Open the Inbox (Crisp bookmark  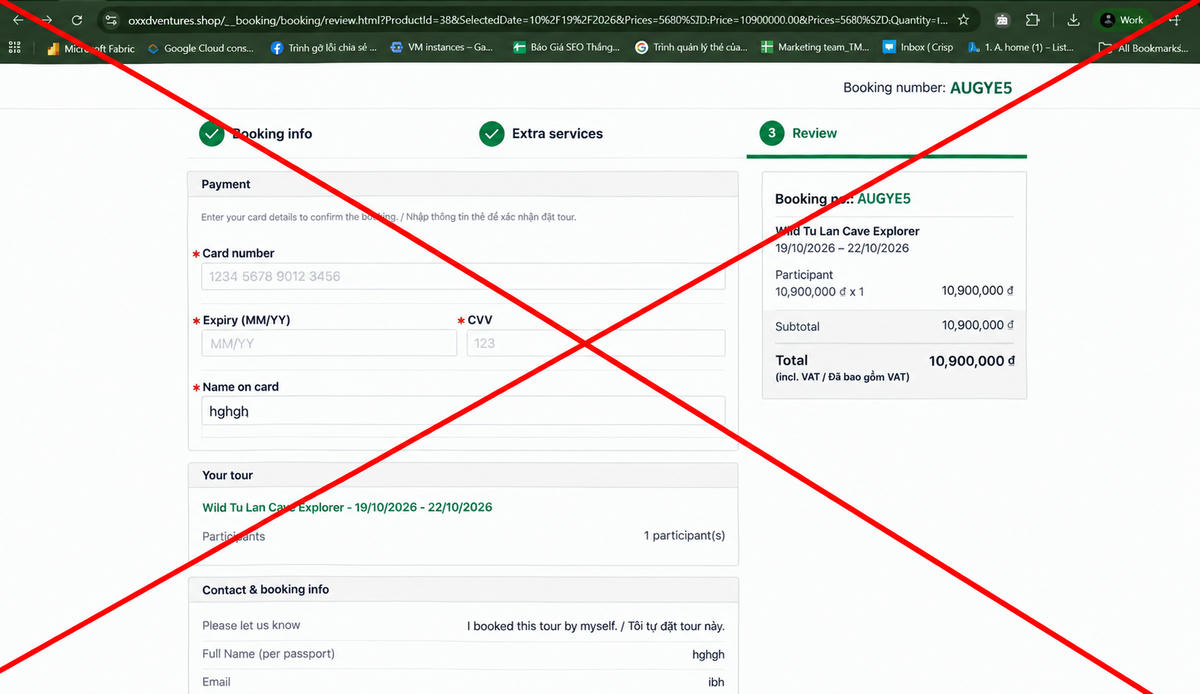point(918,47)
